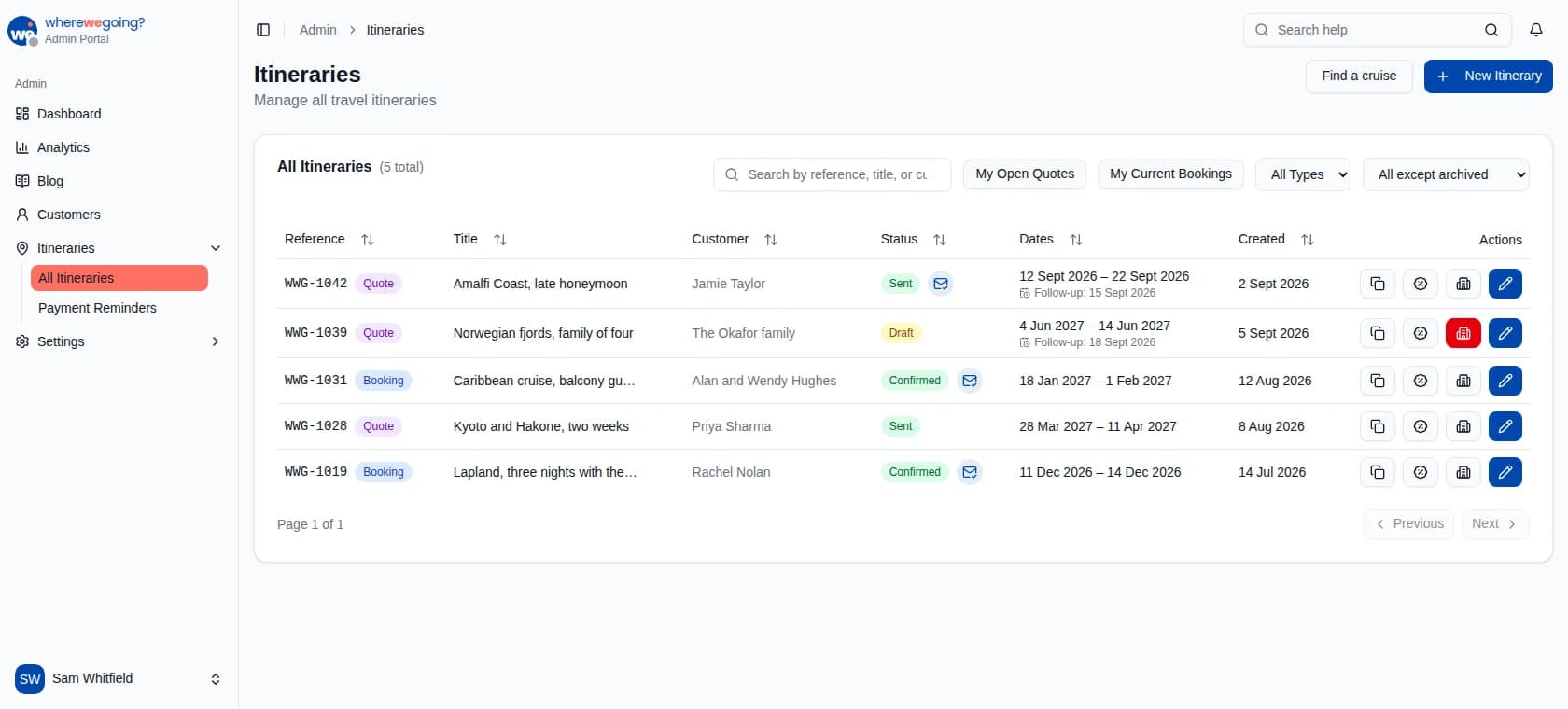The width and height of the screenshot is (1568, 709).
Task: Click the Next page button
Action: coord(1494,524)
